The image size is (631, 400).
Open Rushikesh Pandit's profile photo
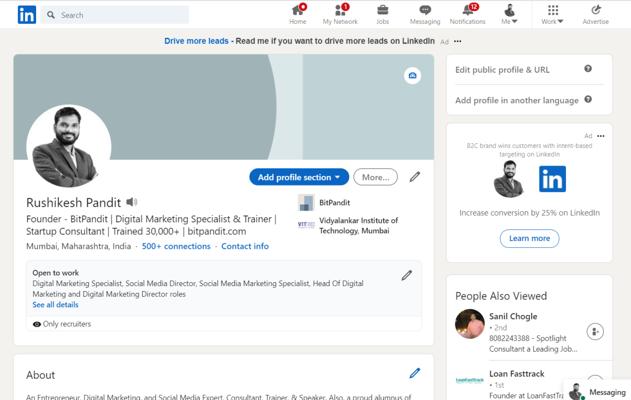[x=68, y=146]
